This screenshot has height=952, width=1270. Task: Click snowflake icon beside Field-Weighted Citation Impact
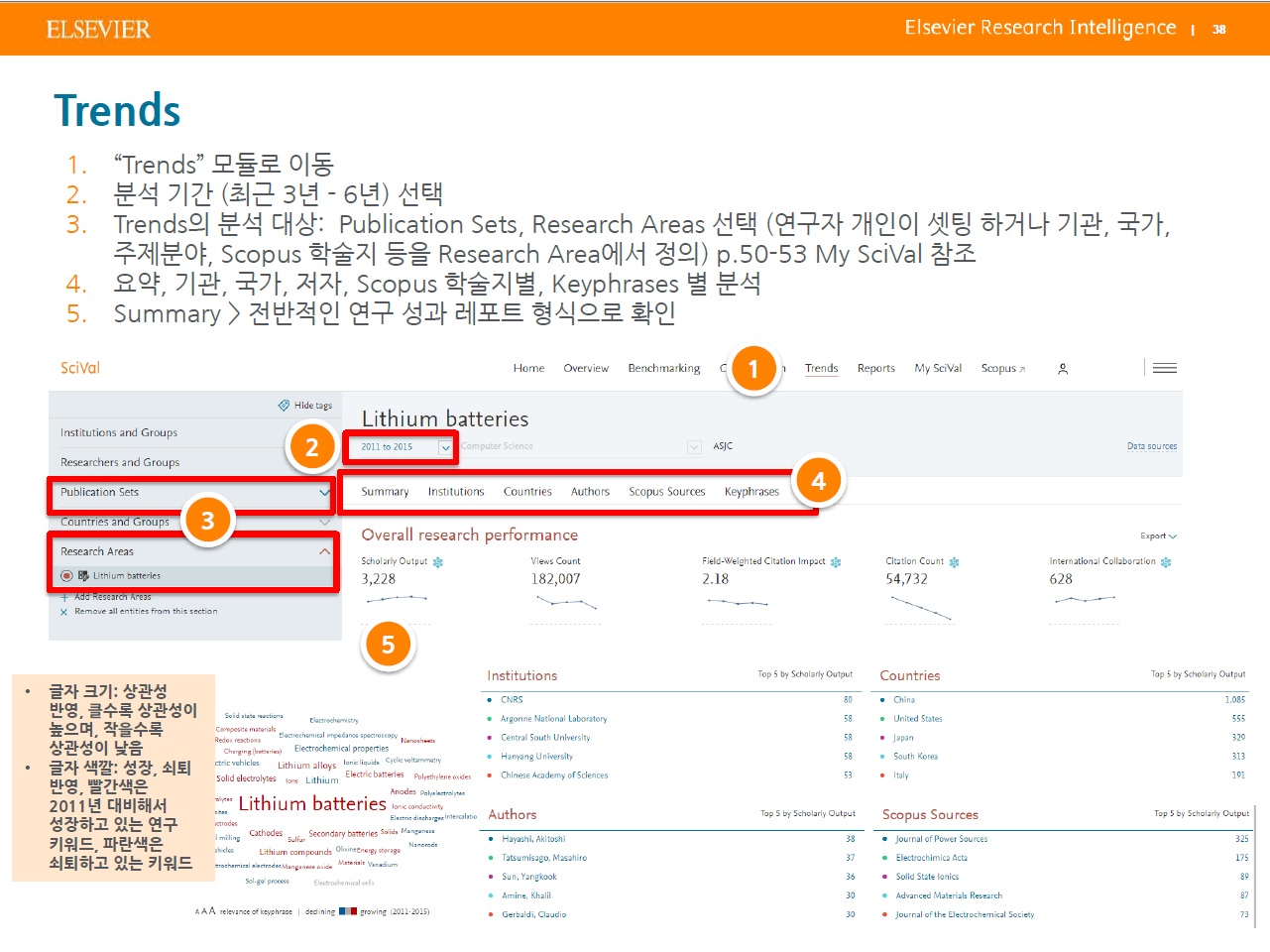pyautogui.click(x=836, y=562)
